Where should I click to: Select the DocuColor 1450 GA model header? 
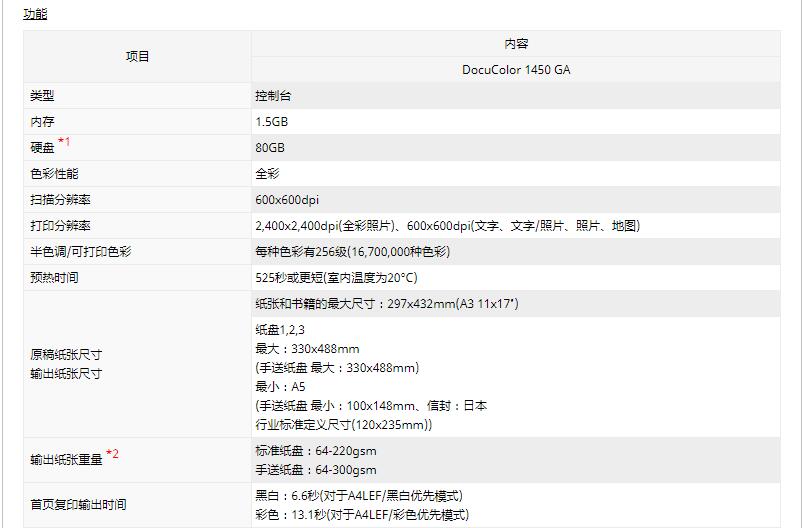(x=516, y=70)
